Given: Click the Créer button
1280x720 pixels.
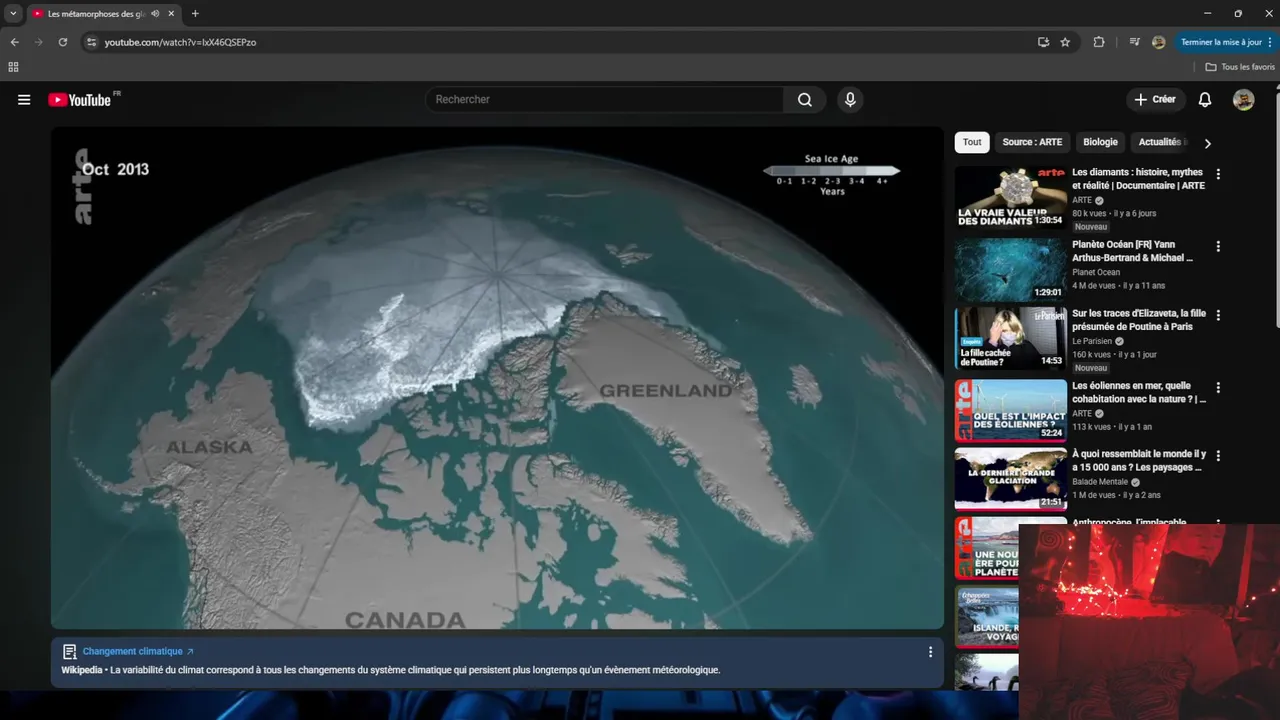Looking at the screenshot, I should 1155,100.
